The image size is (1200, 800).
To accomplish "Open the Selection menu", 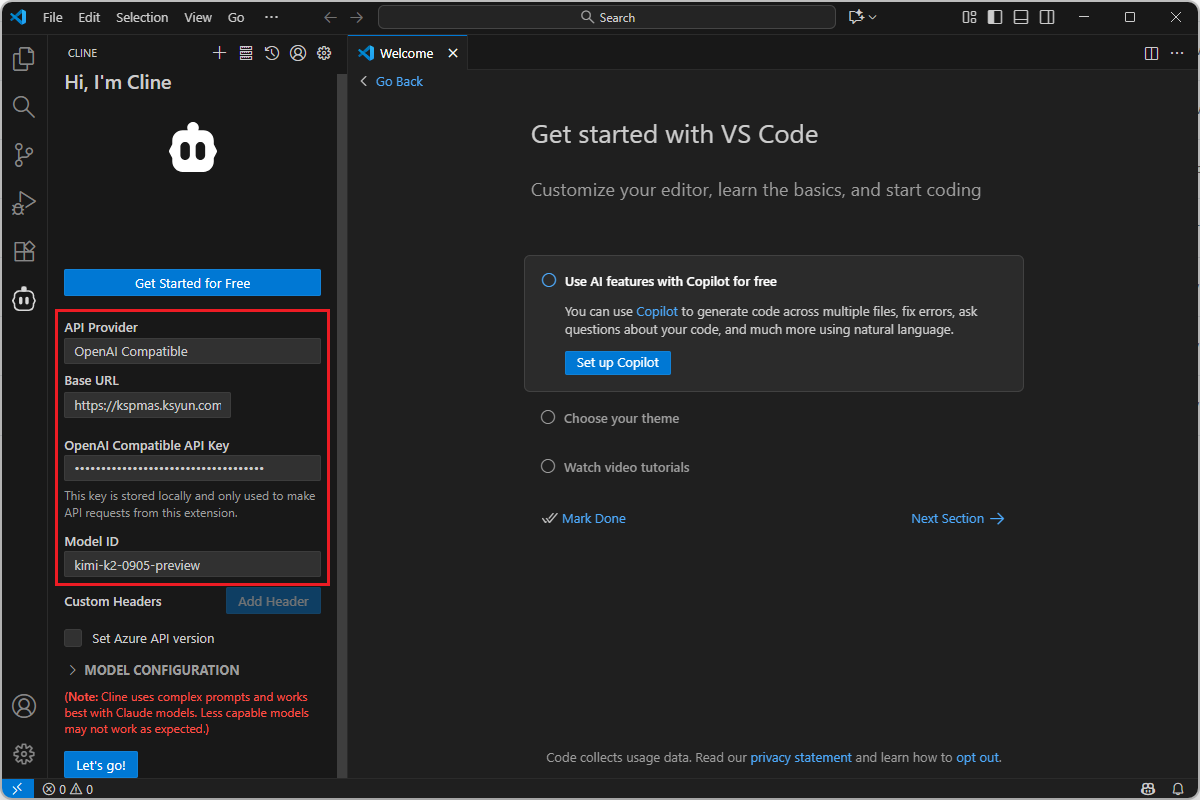I will click(x=142, y=17).
